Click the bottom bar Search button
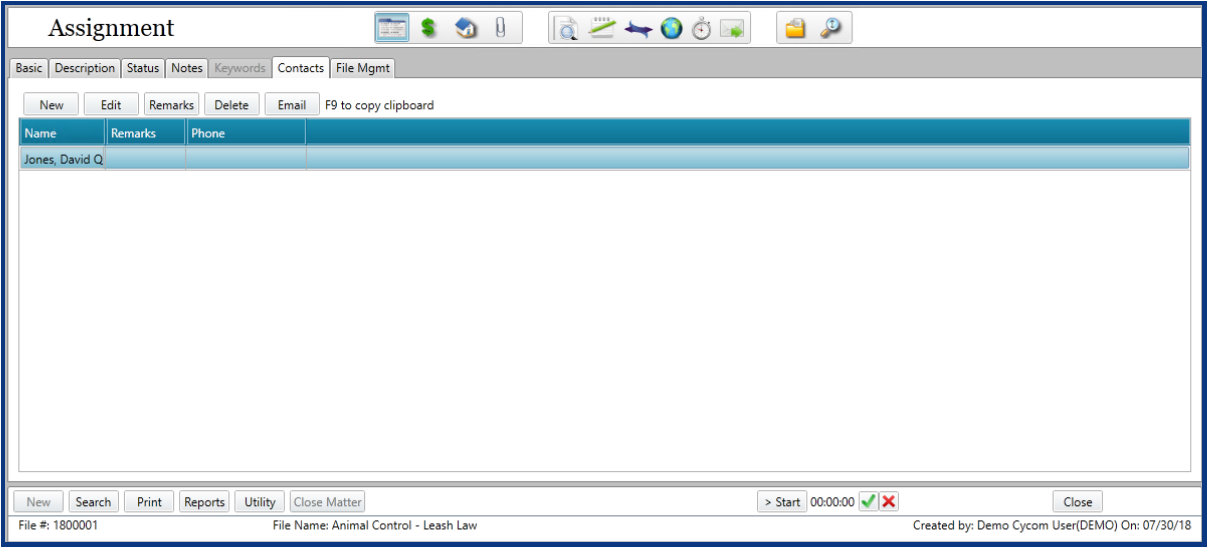Image resolution: width=1207 pixels, height=547 pixels. coord(94,502)
